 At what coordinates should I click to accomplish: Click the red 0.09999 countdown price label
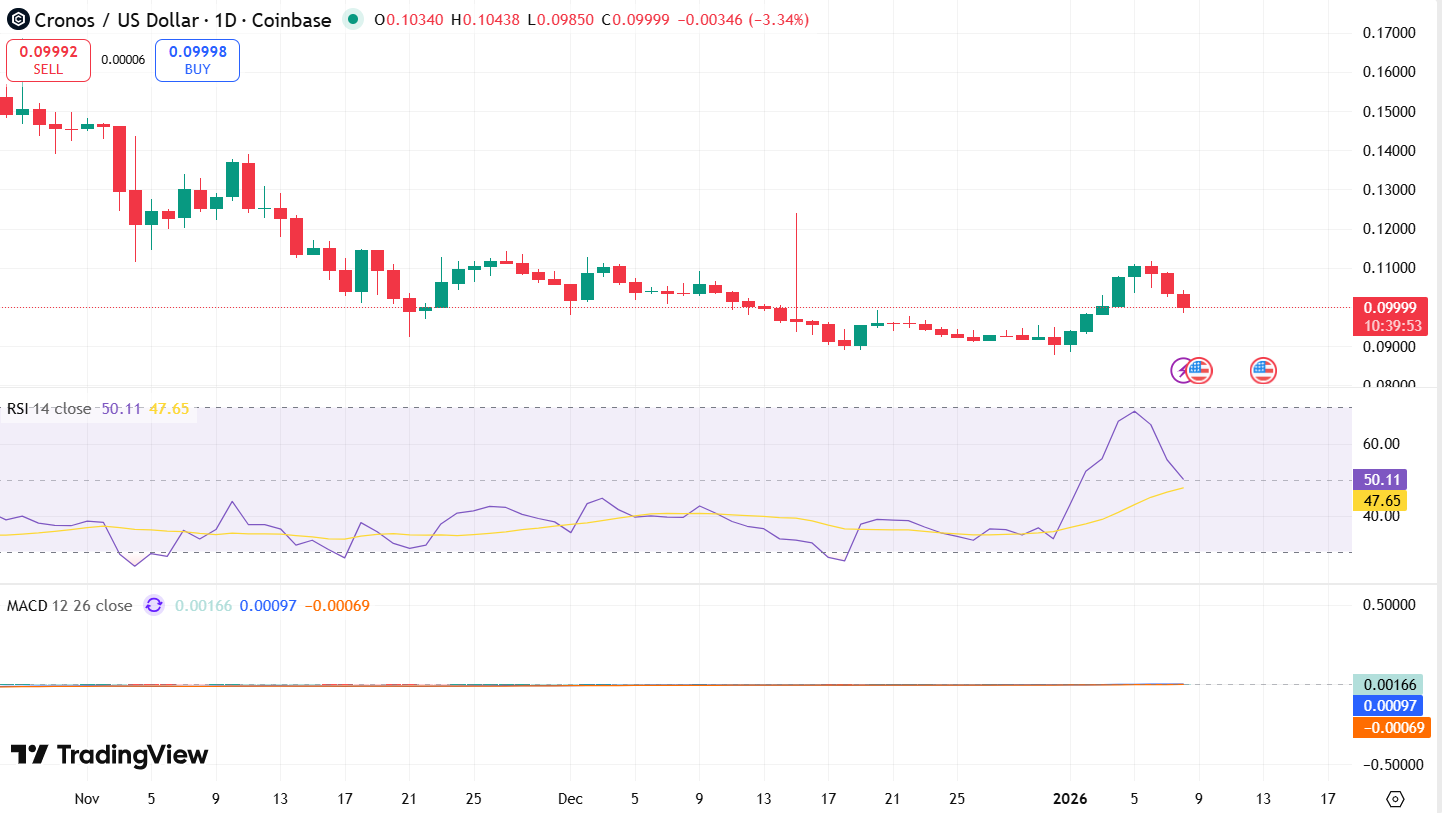[x=1390, y=317]
